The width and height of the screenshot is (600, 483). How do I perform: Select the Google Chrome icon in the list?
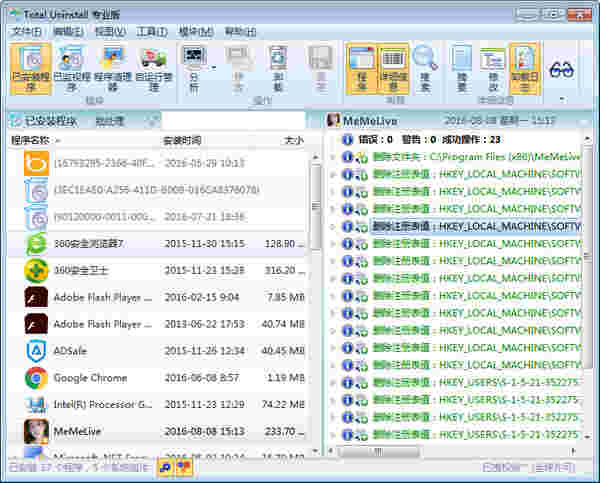36,378
